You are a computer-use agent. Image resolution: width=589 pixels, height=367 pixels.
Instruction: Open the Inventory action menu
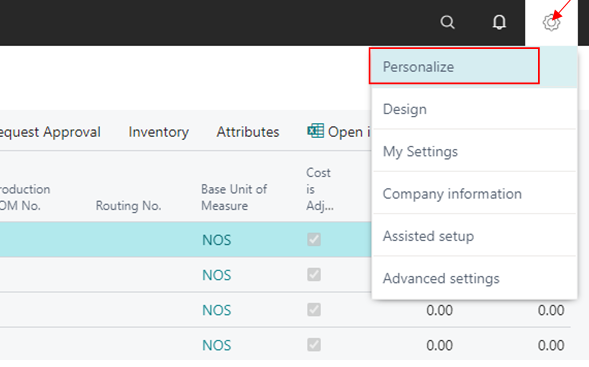[x=159, y=132]
